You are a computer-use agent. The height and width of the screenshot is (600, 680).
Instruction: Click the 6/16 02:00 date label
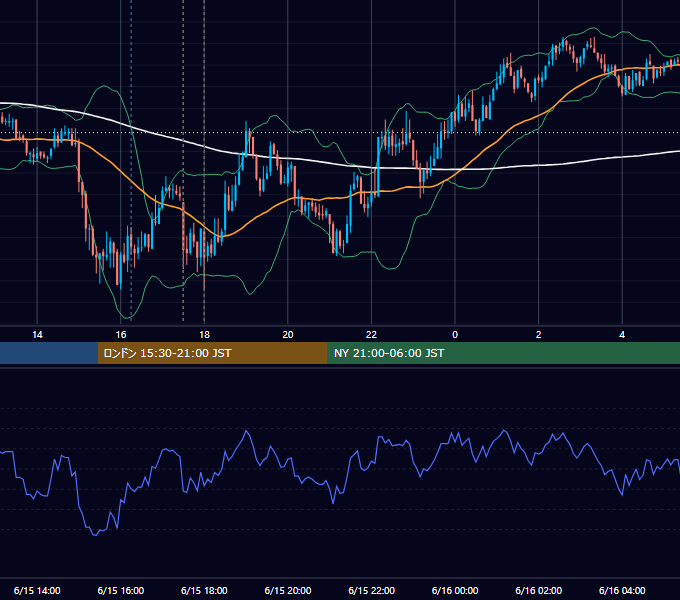[539, 590]
